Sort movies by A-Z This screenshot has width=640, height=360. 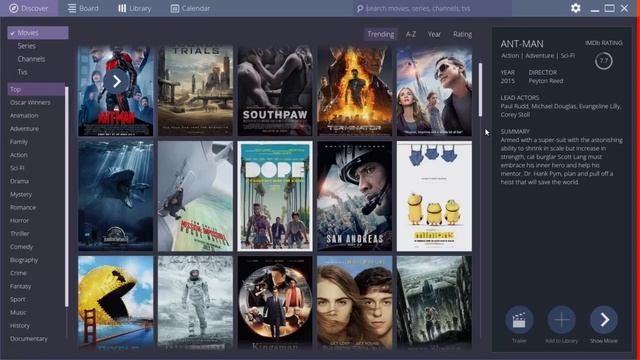click(x=411, y=34)
